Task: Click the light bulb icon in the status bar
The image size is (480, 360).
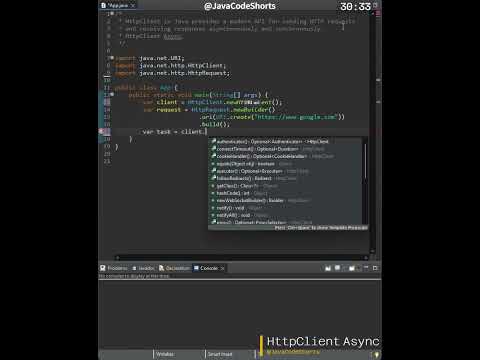Action: pos(376,354)
